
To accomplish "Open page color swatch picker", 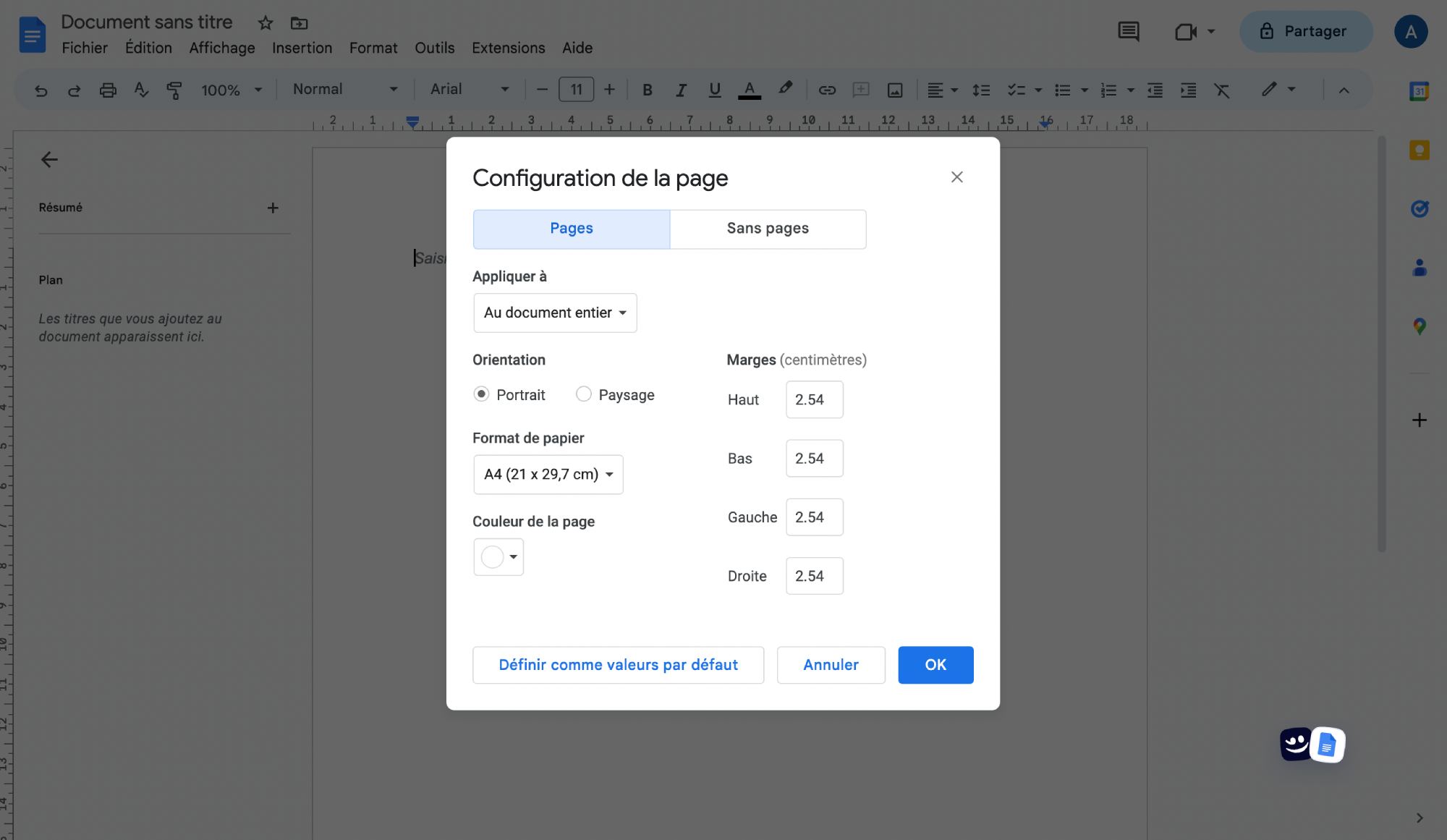I will (x=498, y=557).
